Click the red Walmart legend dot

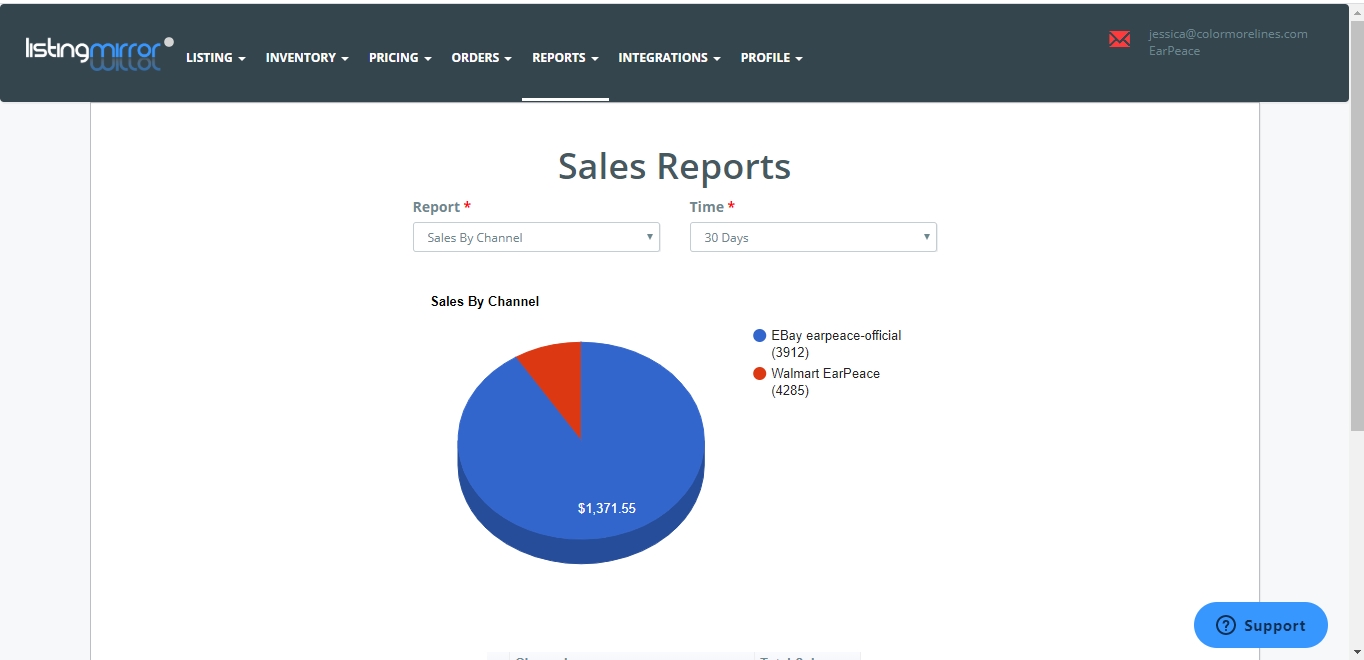click(x=760, y=374)
